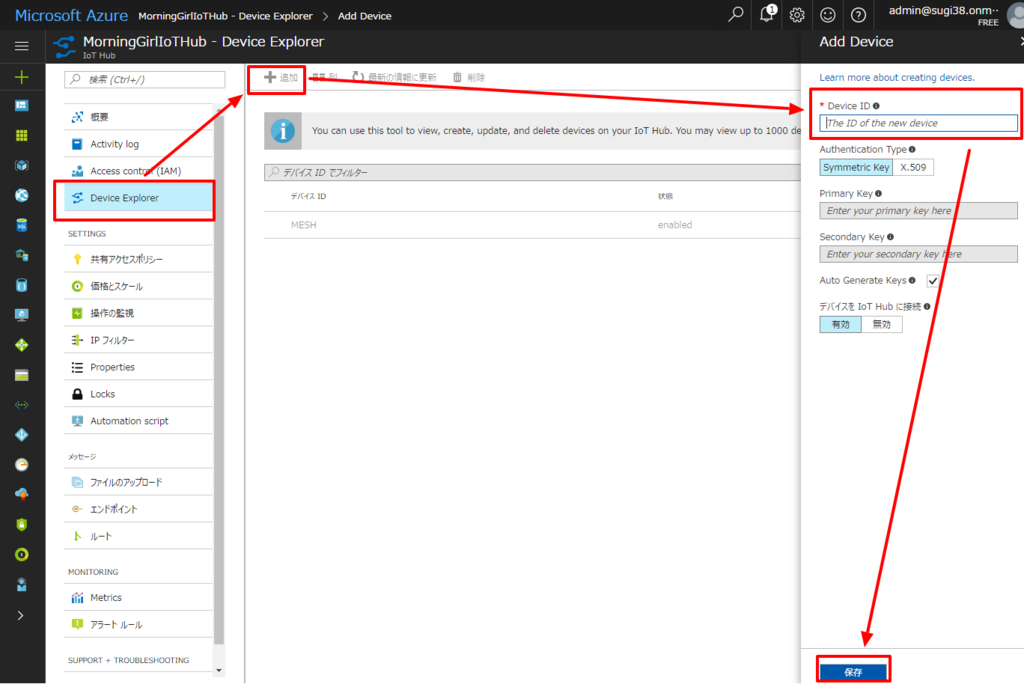Screen dimensions: 1024x684
Task: Click the info icon beside Auto Generate Keys
Action: pyautogui.click(x=912, y=280)
